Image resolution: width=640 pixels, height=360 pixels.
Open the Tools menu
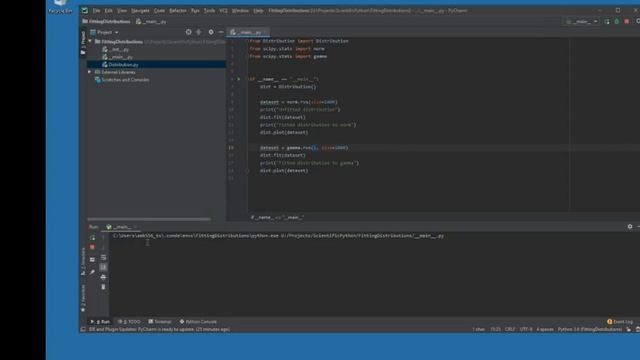[x=209, y=11]
